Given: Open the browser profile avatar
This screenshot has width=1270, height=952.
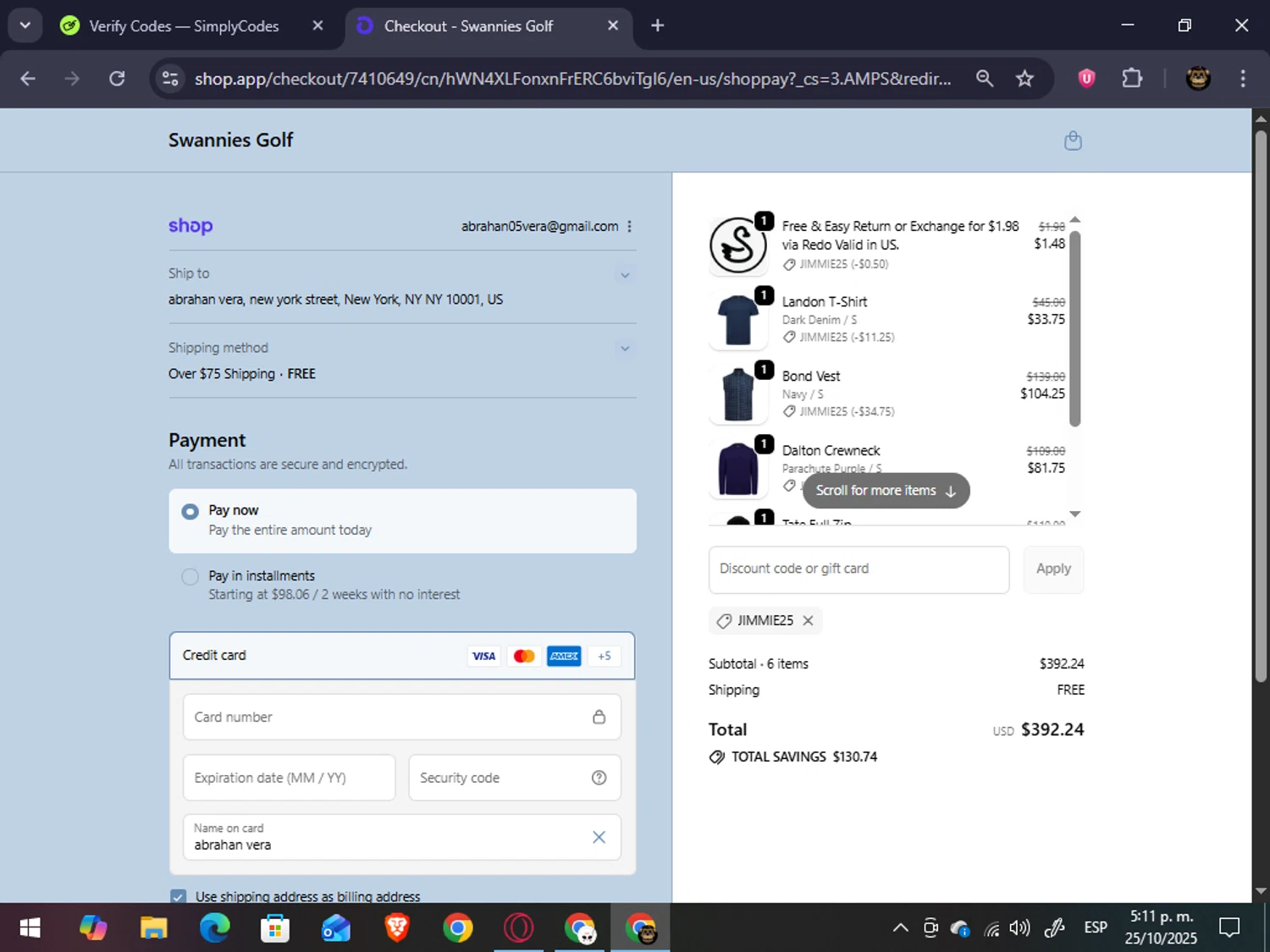Looking at the screenshot, I should [1197, 79].
